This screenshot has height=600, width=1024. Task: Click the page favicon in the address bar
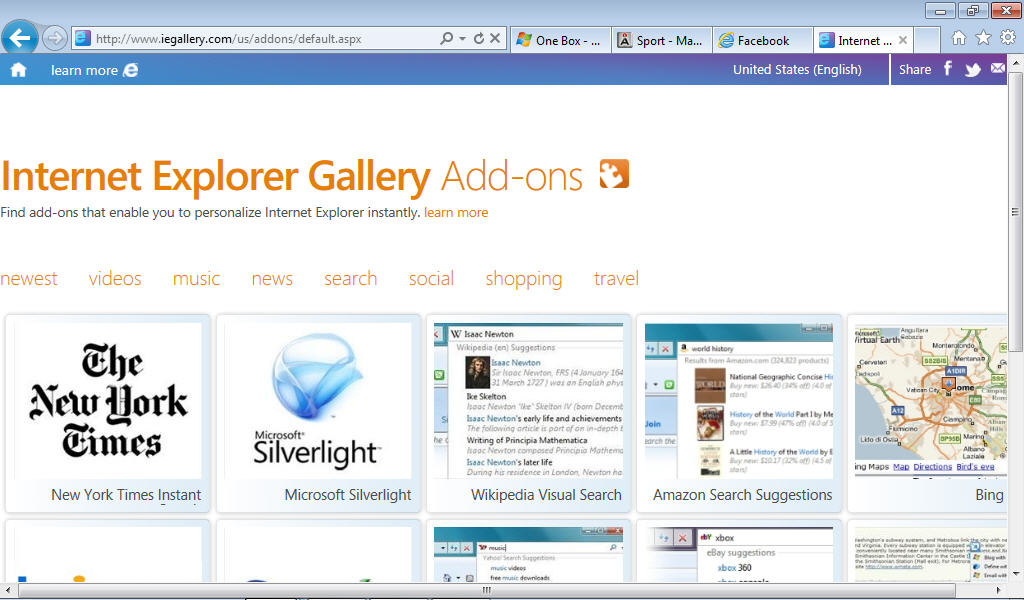(x=82, y=39)
